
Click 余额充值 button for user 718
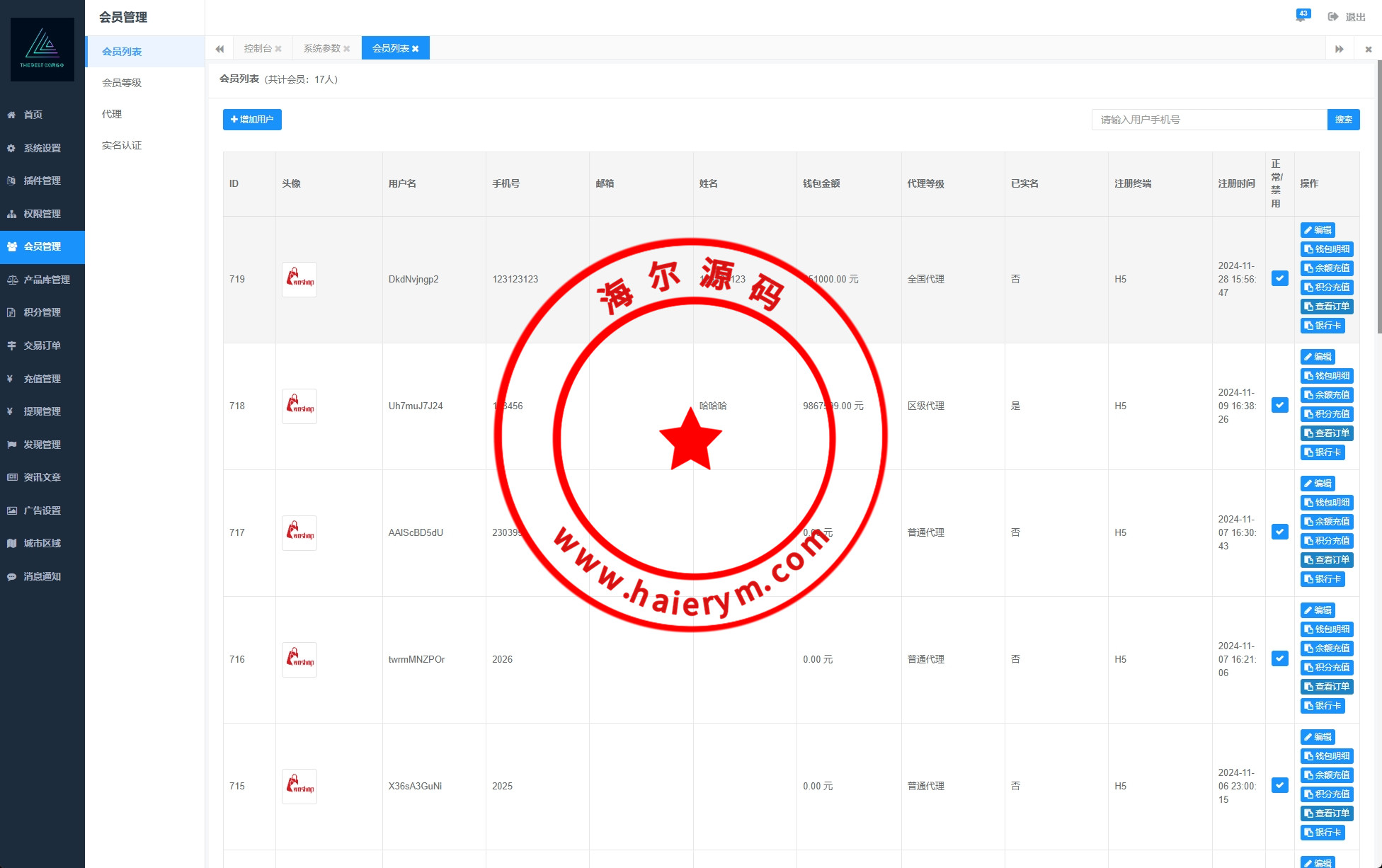[1327, 395]
